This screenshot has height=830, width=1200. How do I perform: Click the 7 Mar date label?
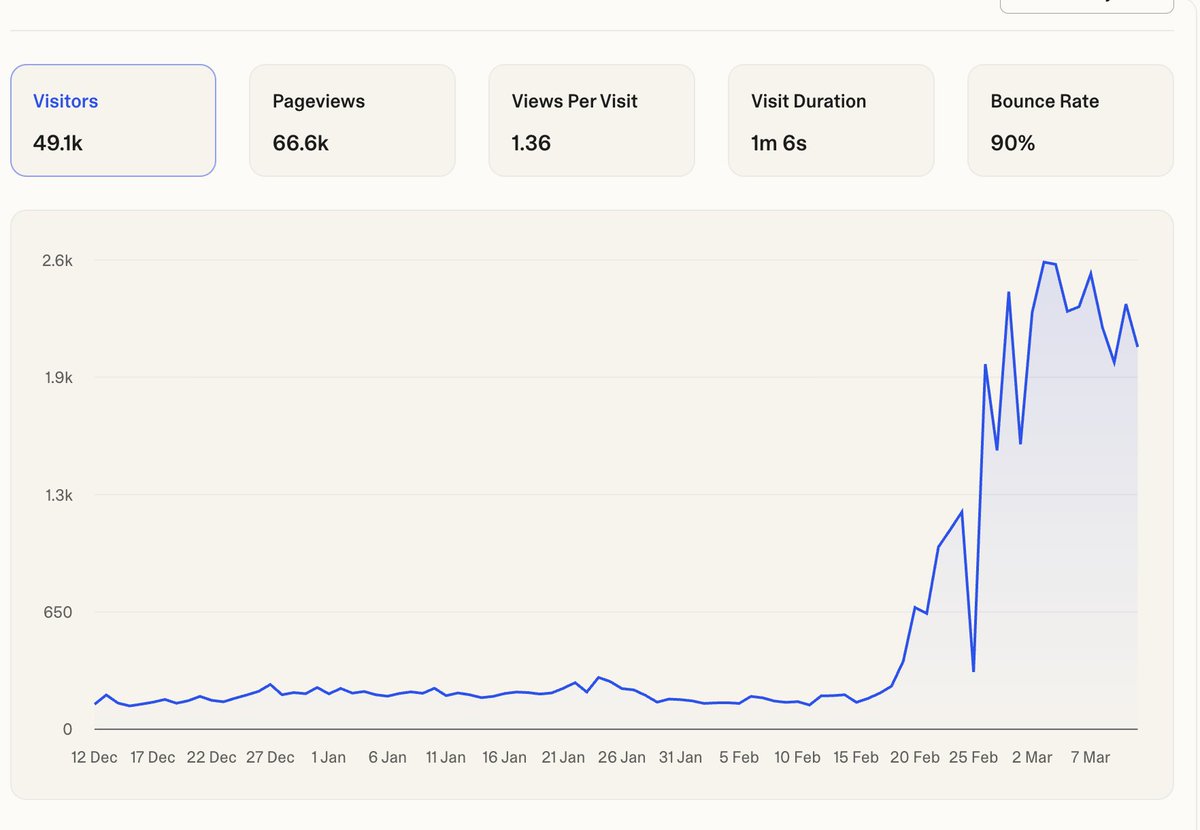pos(1090,757)
